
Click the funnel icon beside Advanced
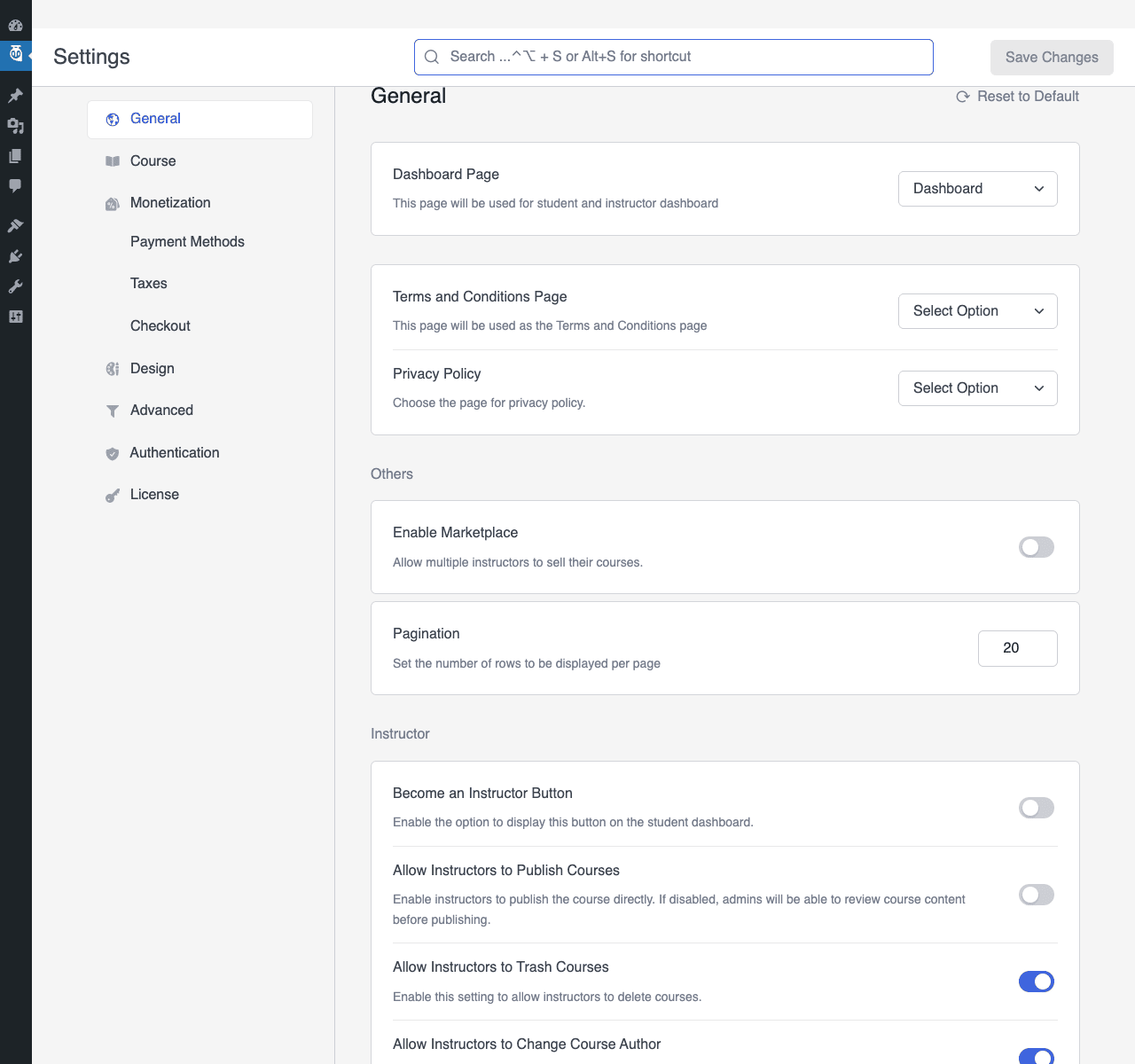pyautogui.click(x=113, y=411)
